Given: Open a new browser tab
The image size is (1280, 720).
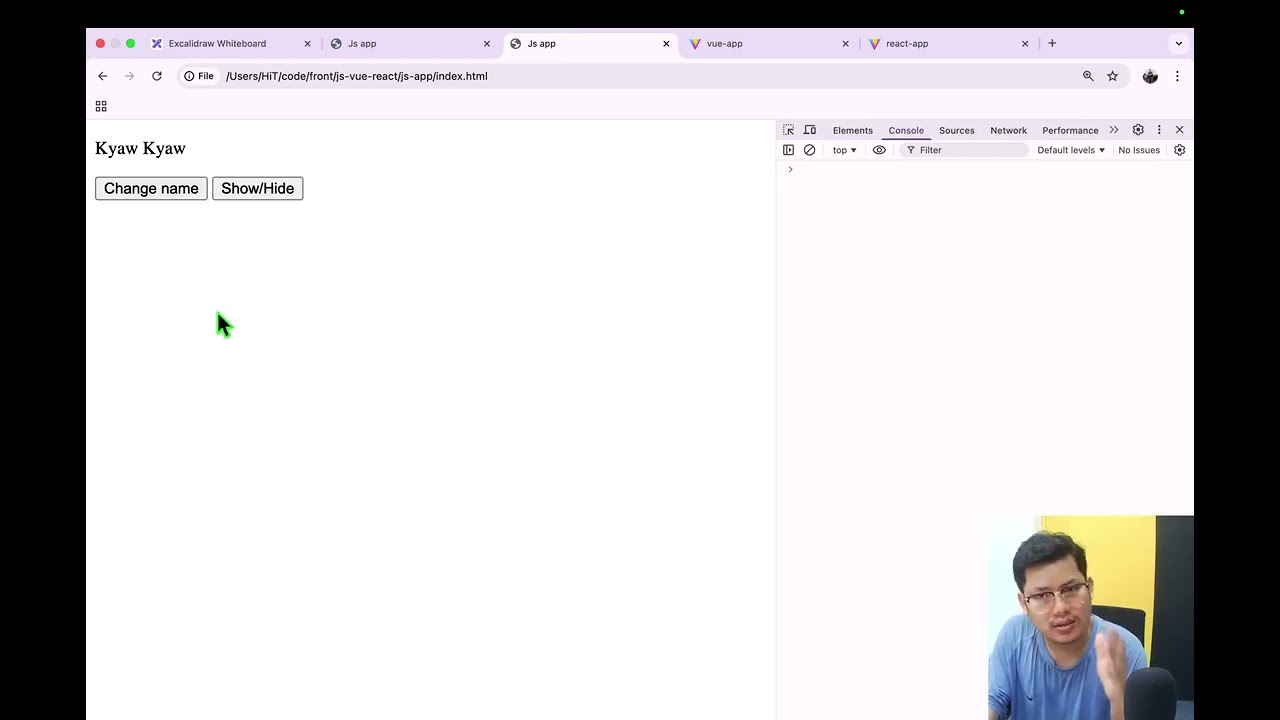Looking at the screenshot, I should [1052, 43].
